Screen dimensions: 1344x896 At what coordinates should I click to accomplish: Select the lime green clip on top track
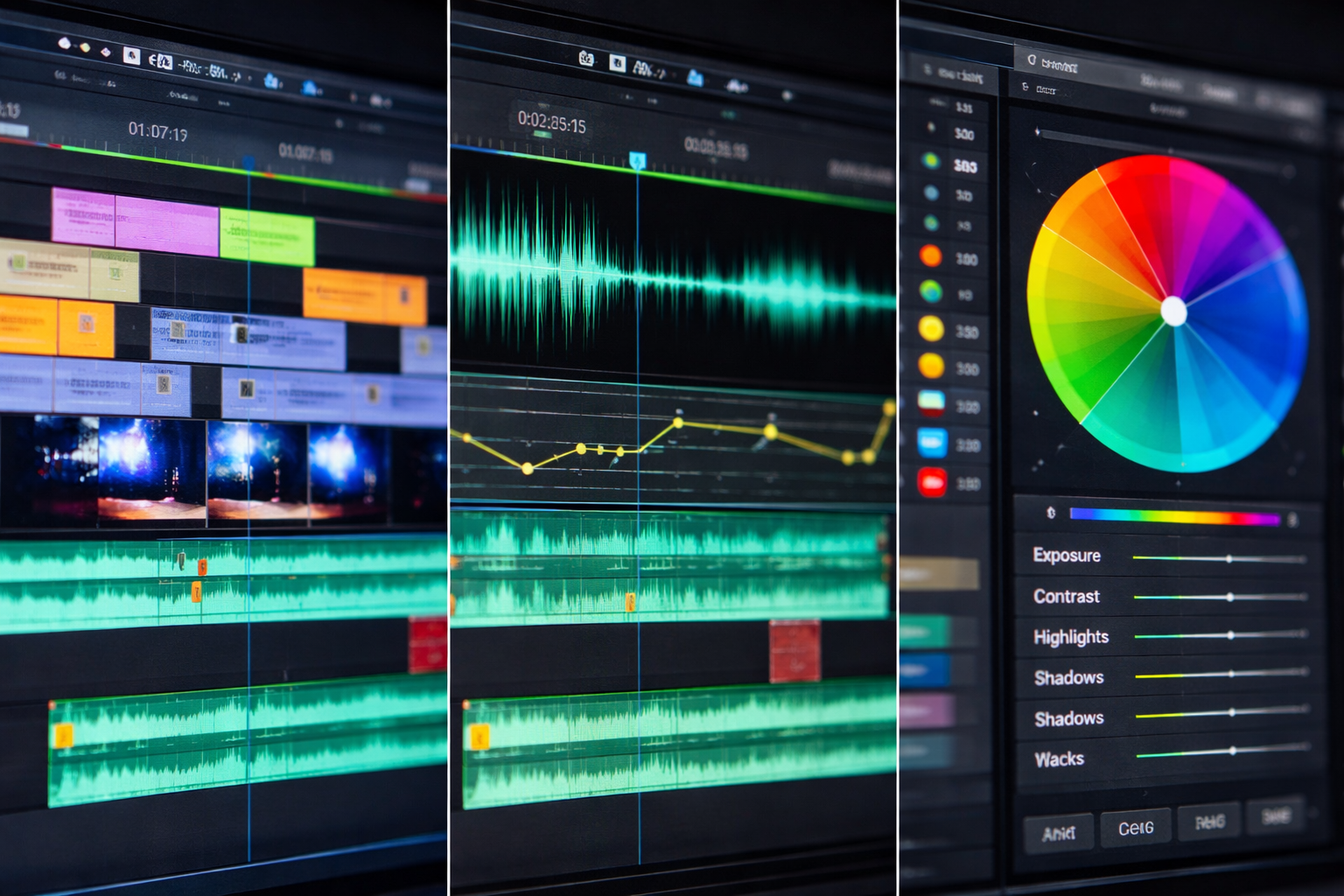click(267, 236)
